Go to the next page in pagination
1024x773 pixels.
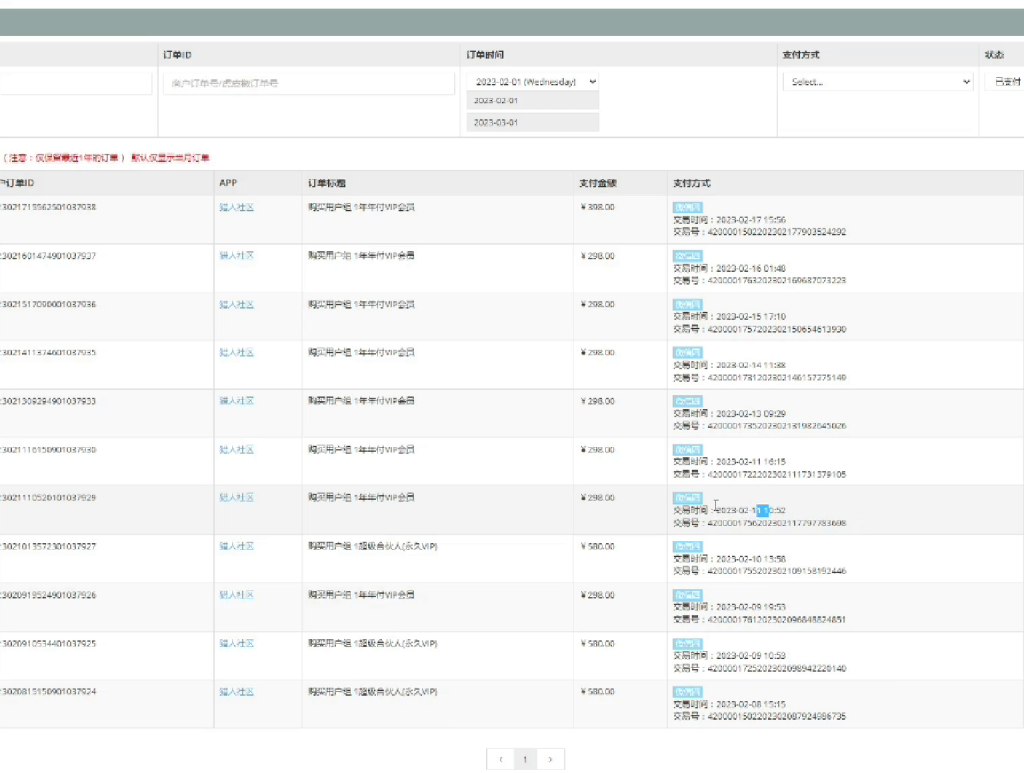(549, 759)
